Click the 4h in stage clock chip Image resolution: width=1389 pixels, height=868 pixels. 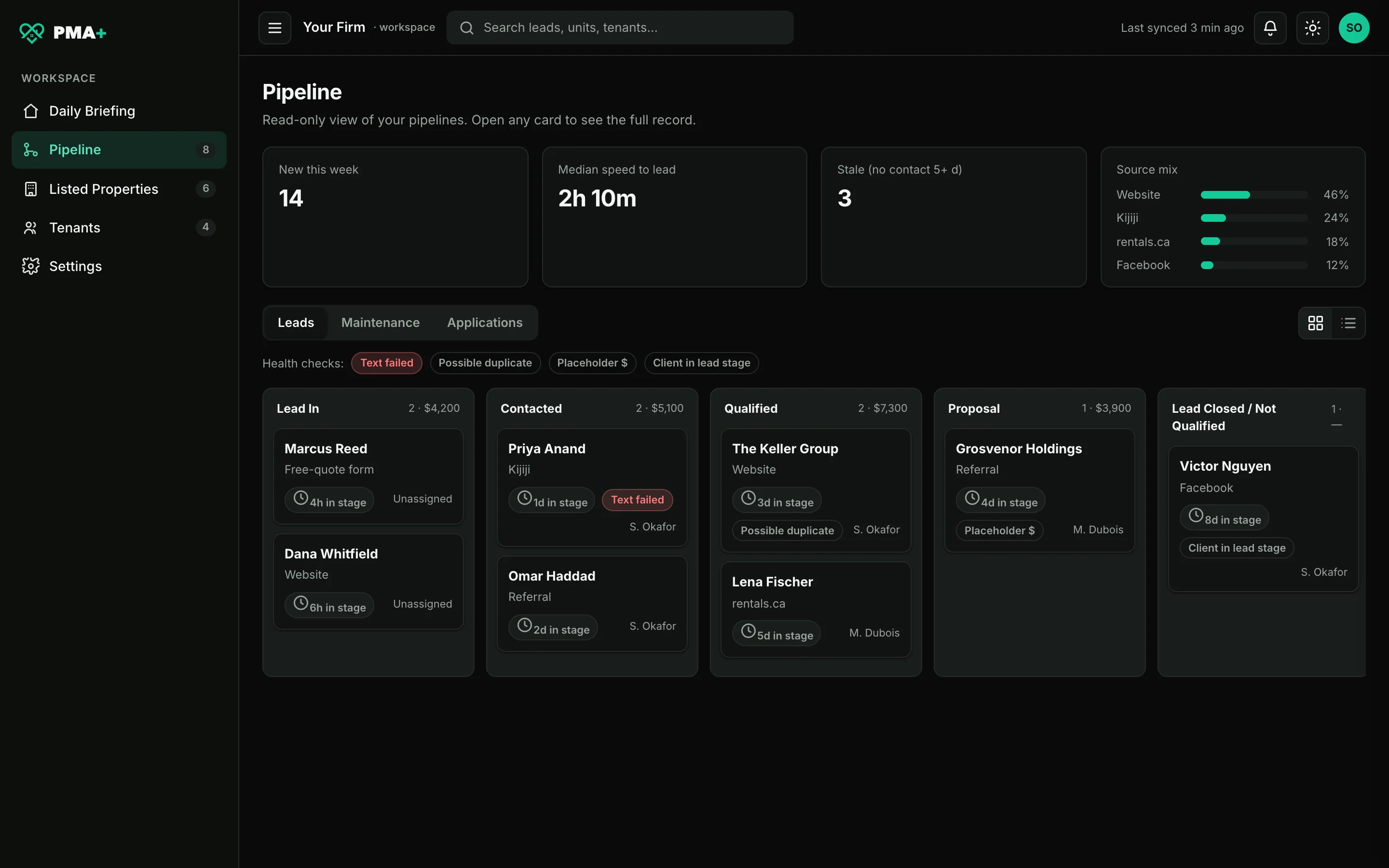[x=329, y=500]
